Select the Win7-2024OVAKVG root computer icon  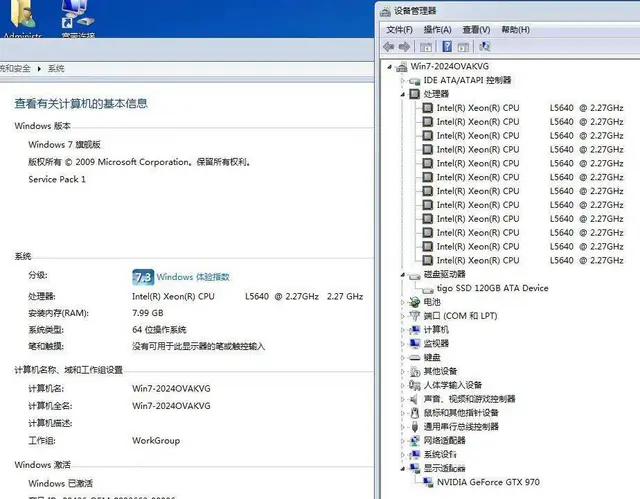tap(402, 67)
